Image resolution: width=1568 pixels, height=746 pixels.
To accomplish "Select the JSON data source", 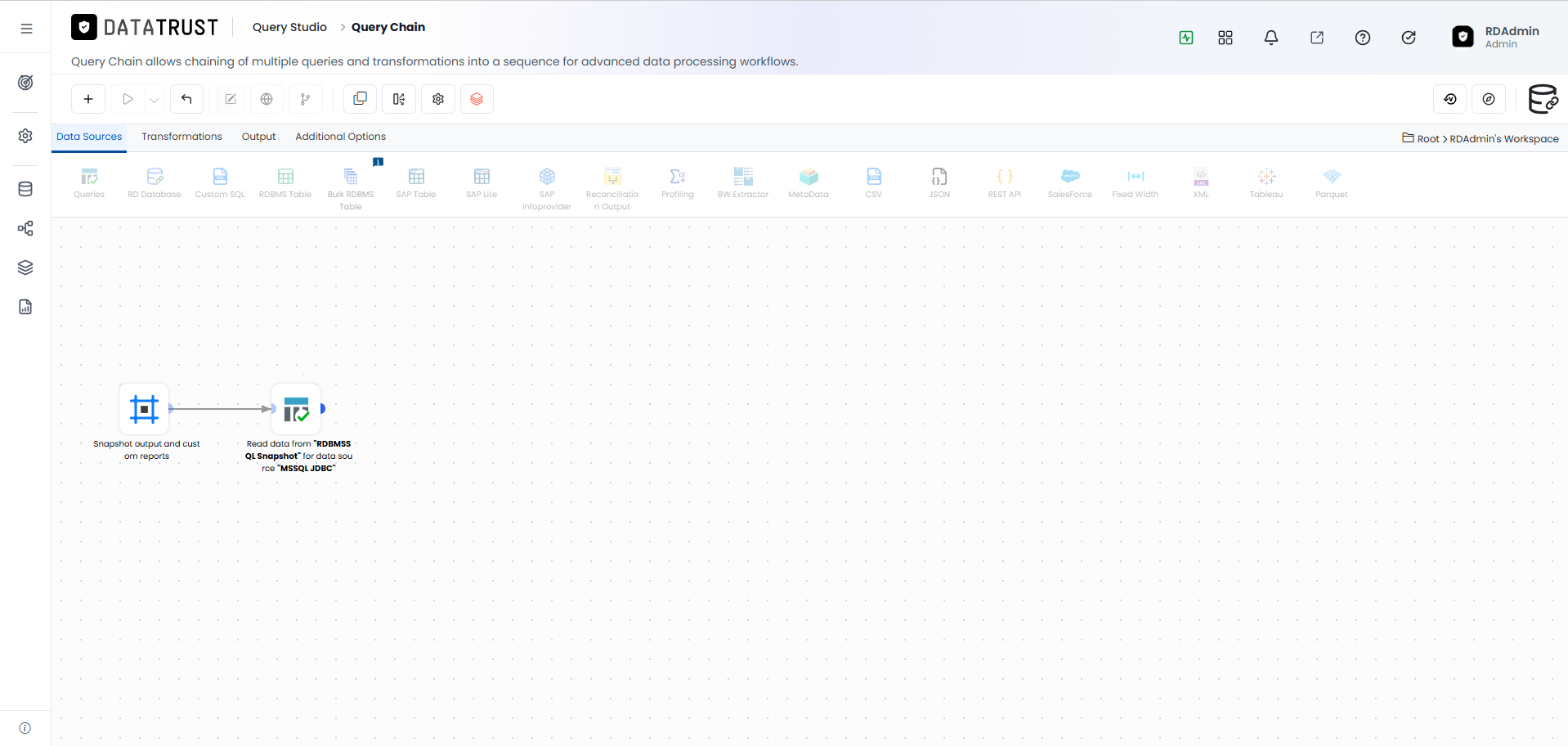I will point(939,183).
